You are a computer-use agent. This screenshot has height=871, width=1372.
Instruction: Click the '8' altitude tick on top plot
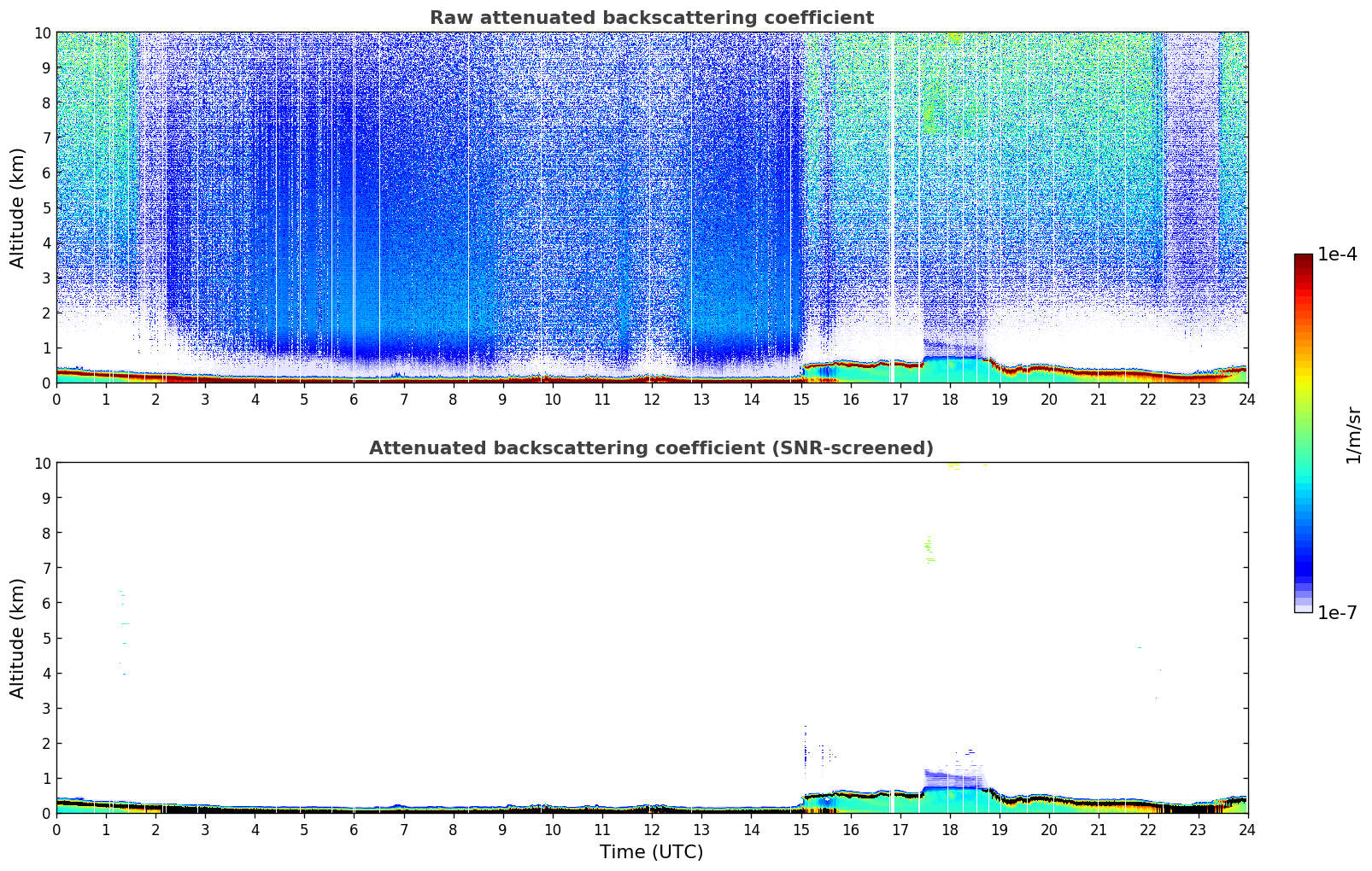click(x=48, y=102)
